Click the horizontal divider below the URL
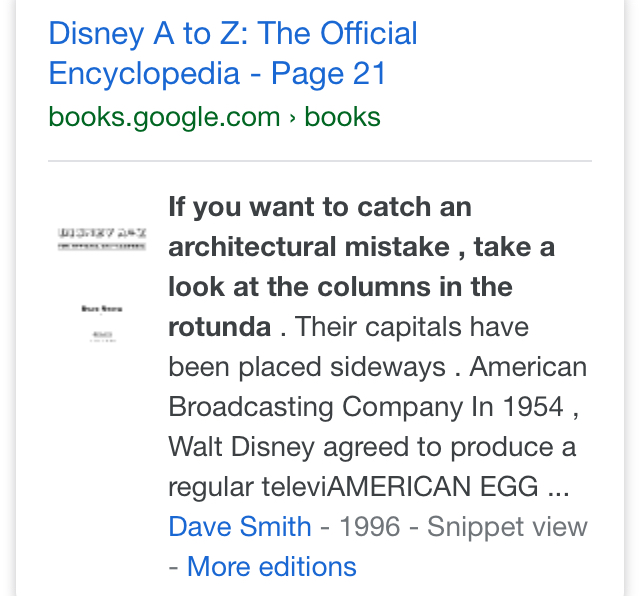 pos(320,161)
